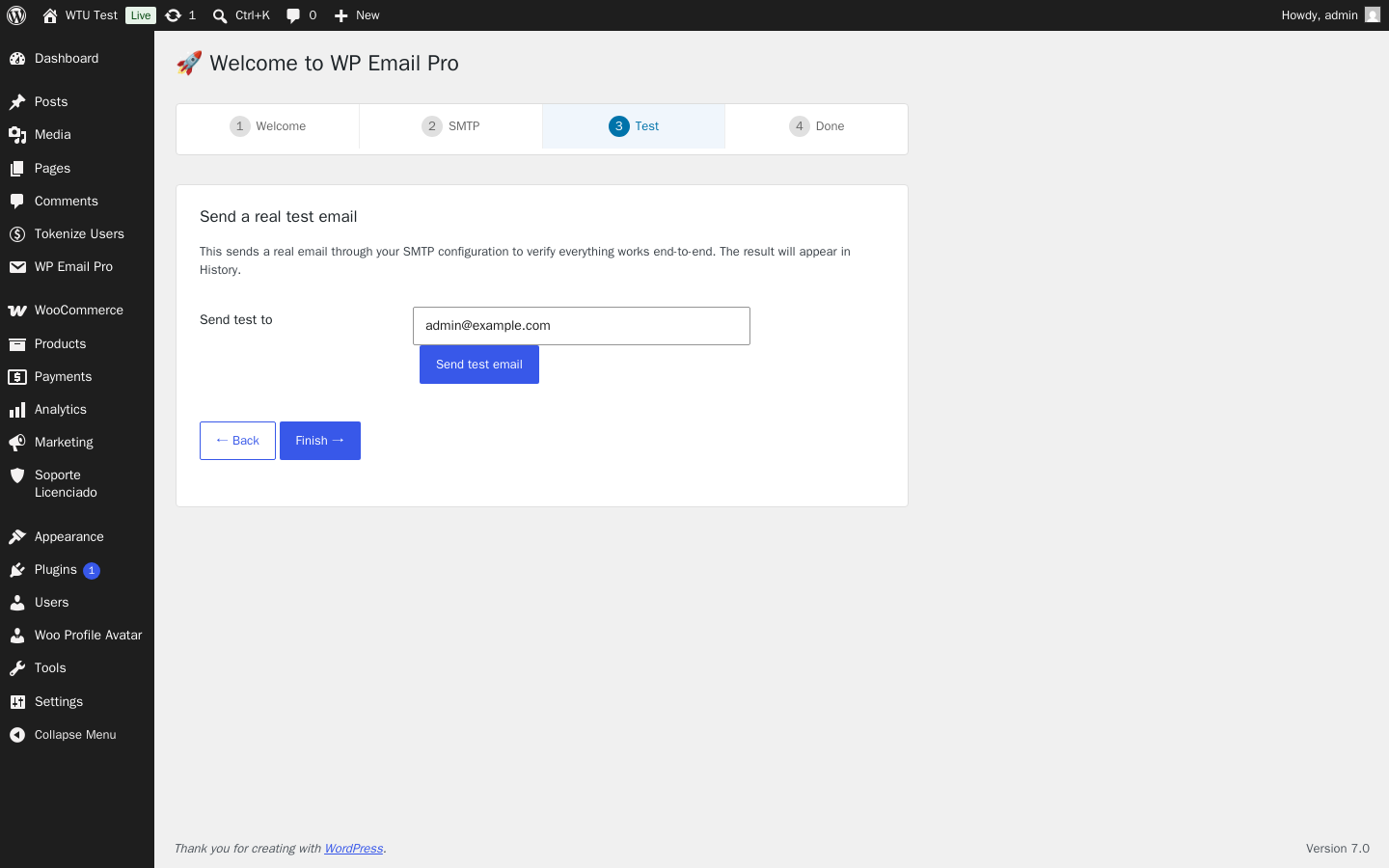Click the comments bubble icon in admin bar

tap(293, 15)
